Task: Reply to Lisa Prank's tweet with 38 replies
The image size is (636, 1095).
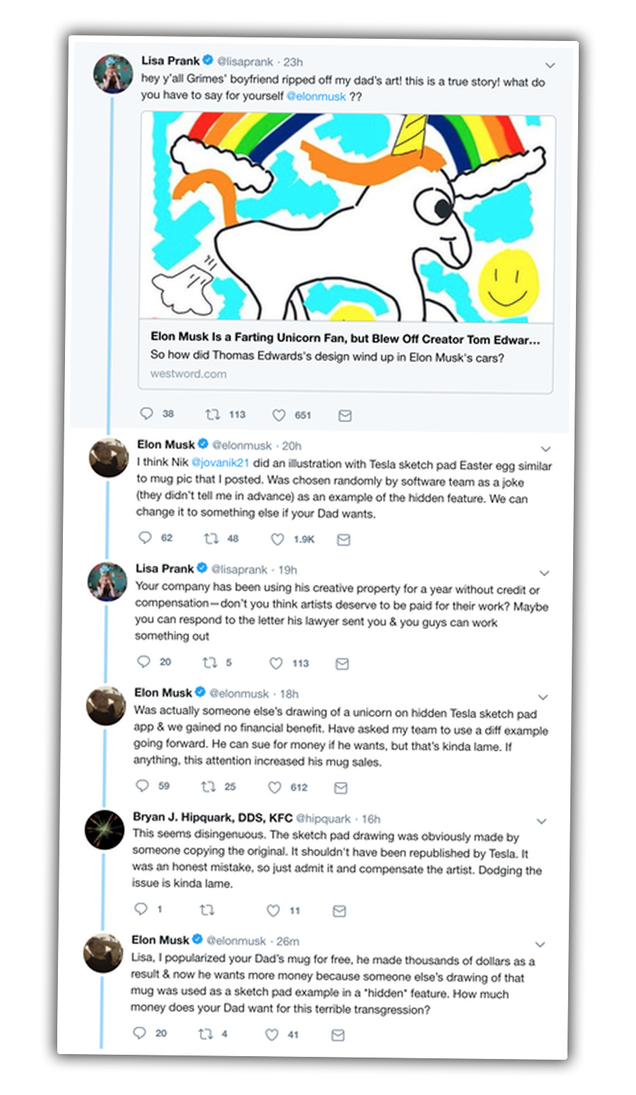Action: (x=147, y=413)
